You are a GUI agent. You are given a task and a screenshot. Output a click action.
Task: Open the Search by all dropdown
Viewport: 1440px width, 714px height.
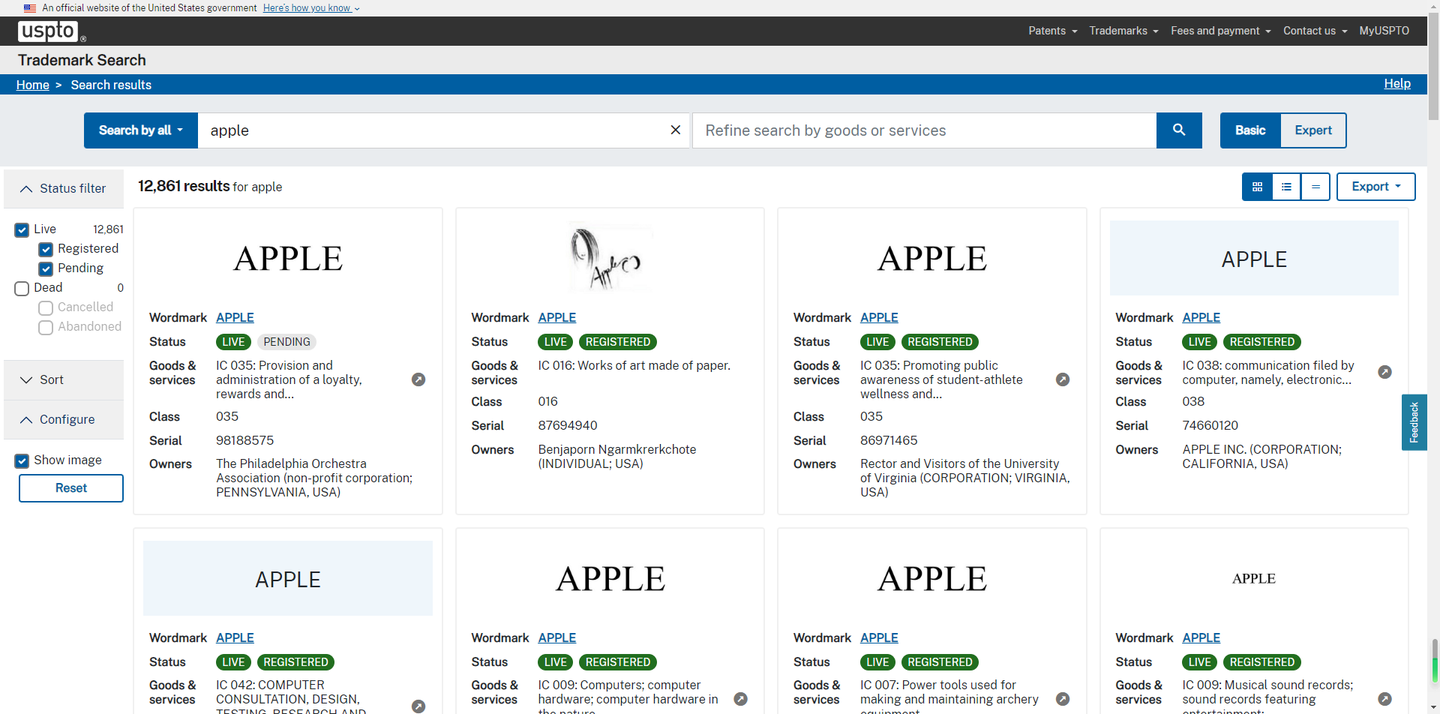141,130
